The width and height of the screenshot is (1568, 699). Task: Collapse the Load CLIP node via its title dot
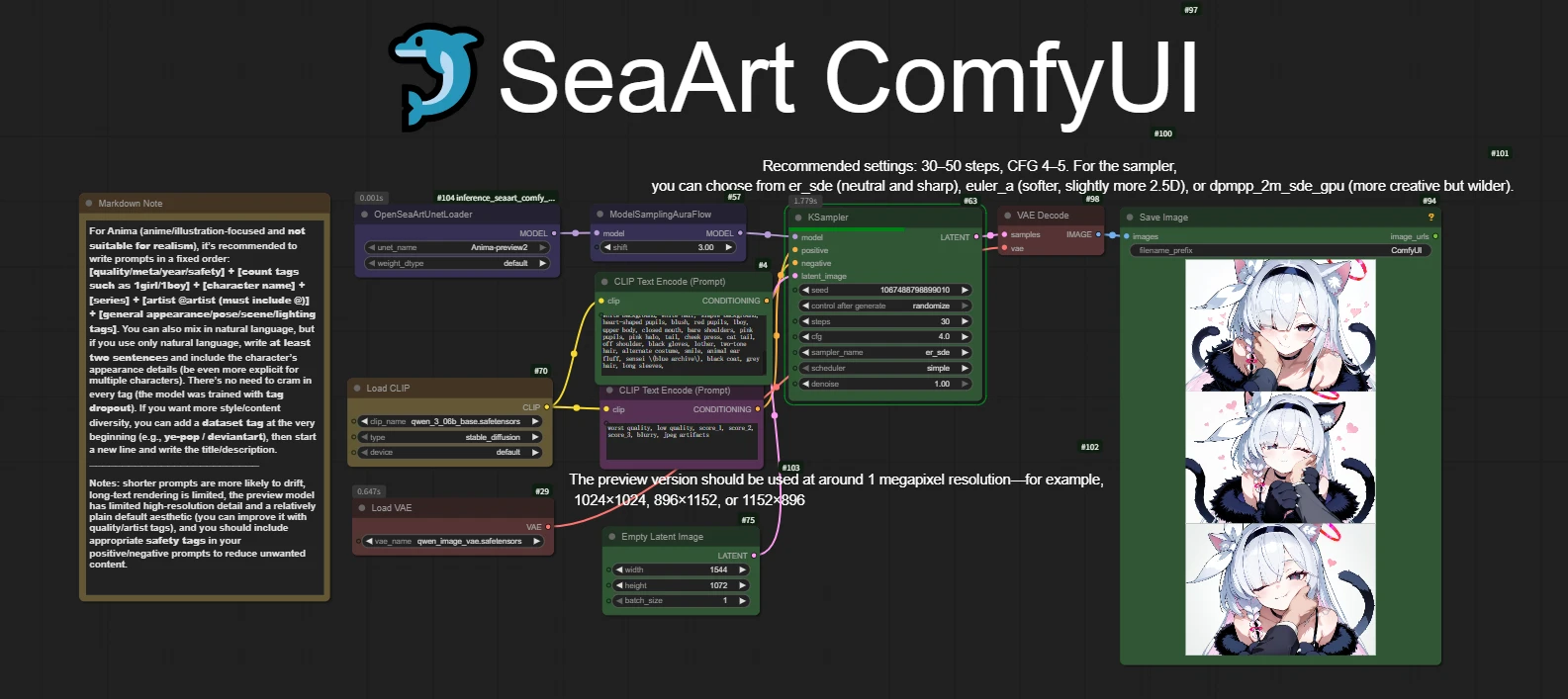pos(356,389)
